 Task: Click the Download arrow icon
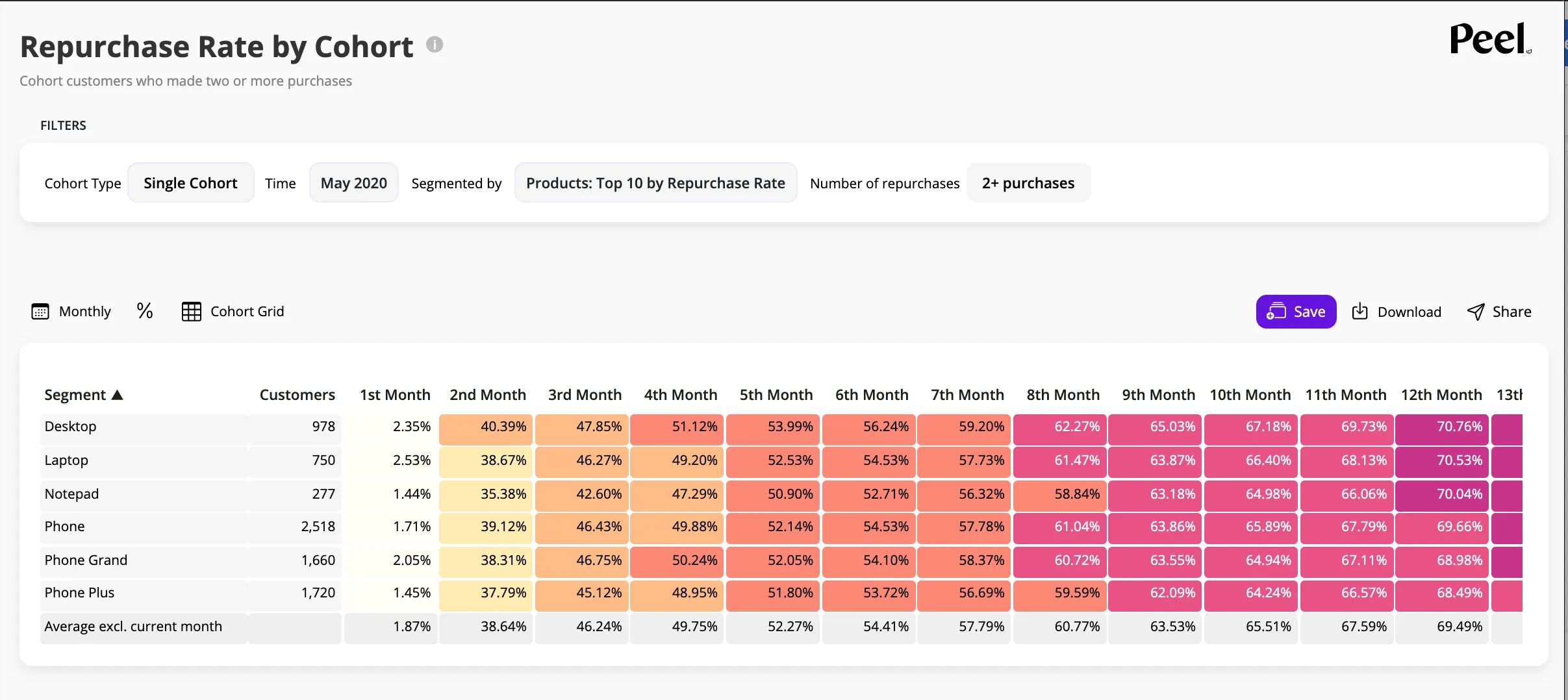1359,312
